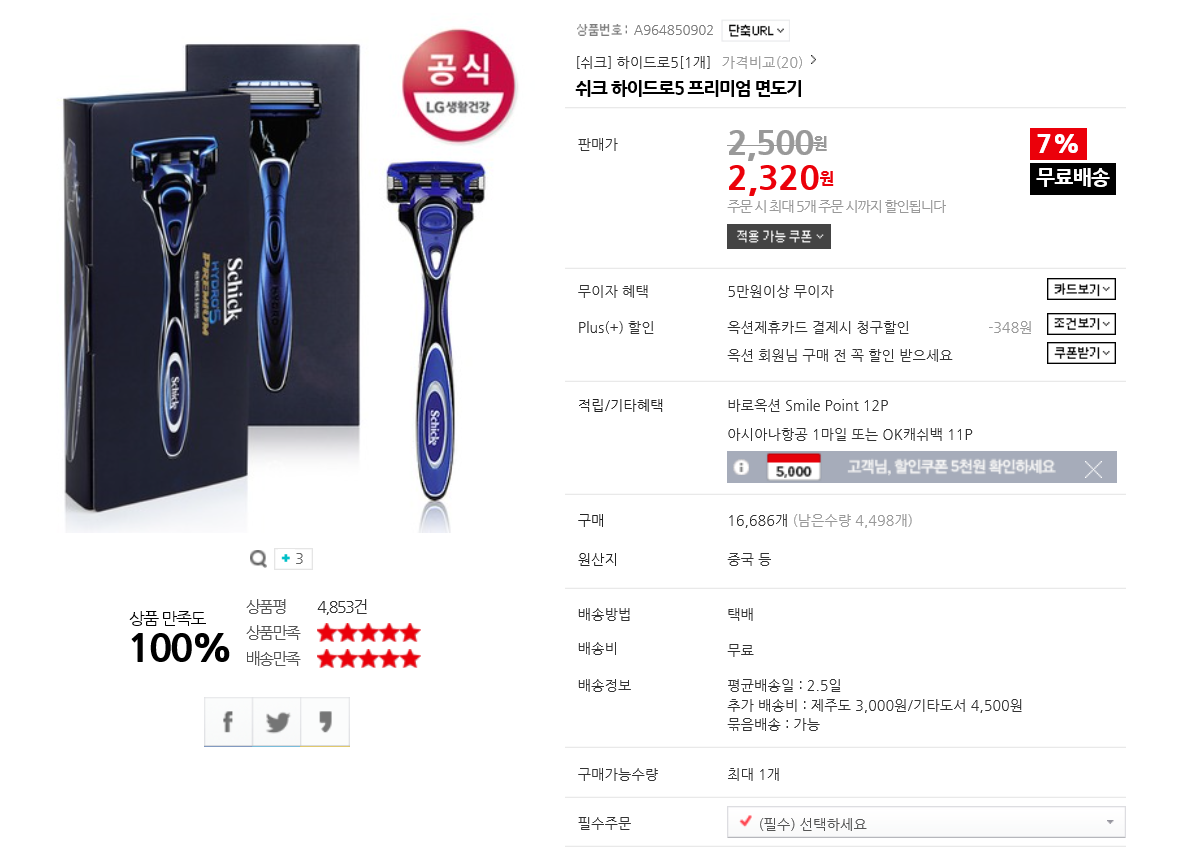Click the 공식 LG생활건강 official badge
Screen dimensions: 1187x866
click(458, 85)
